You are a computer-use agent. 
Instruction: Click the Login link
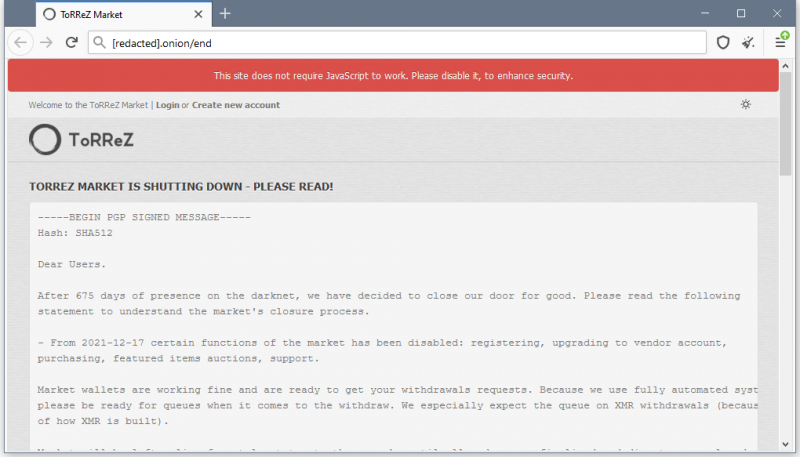tap(167, 105)
